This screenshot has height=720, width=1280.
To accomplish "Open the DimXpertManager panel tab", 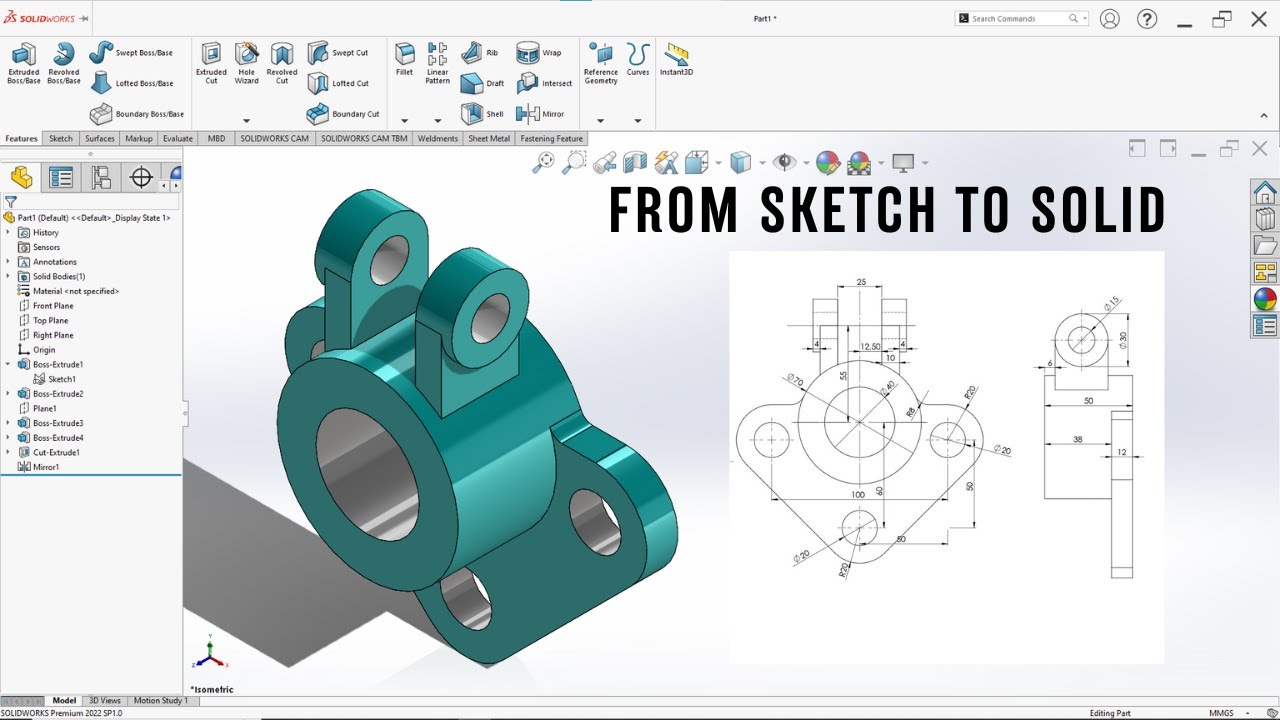I will click(x=141, y=178).
